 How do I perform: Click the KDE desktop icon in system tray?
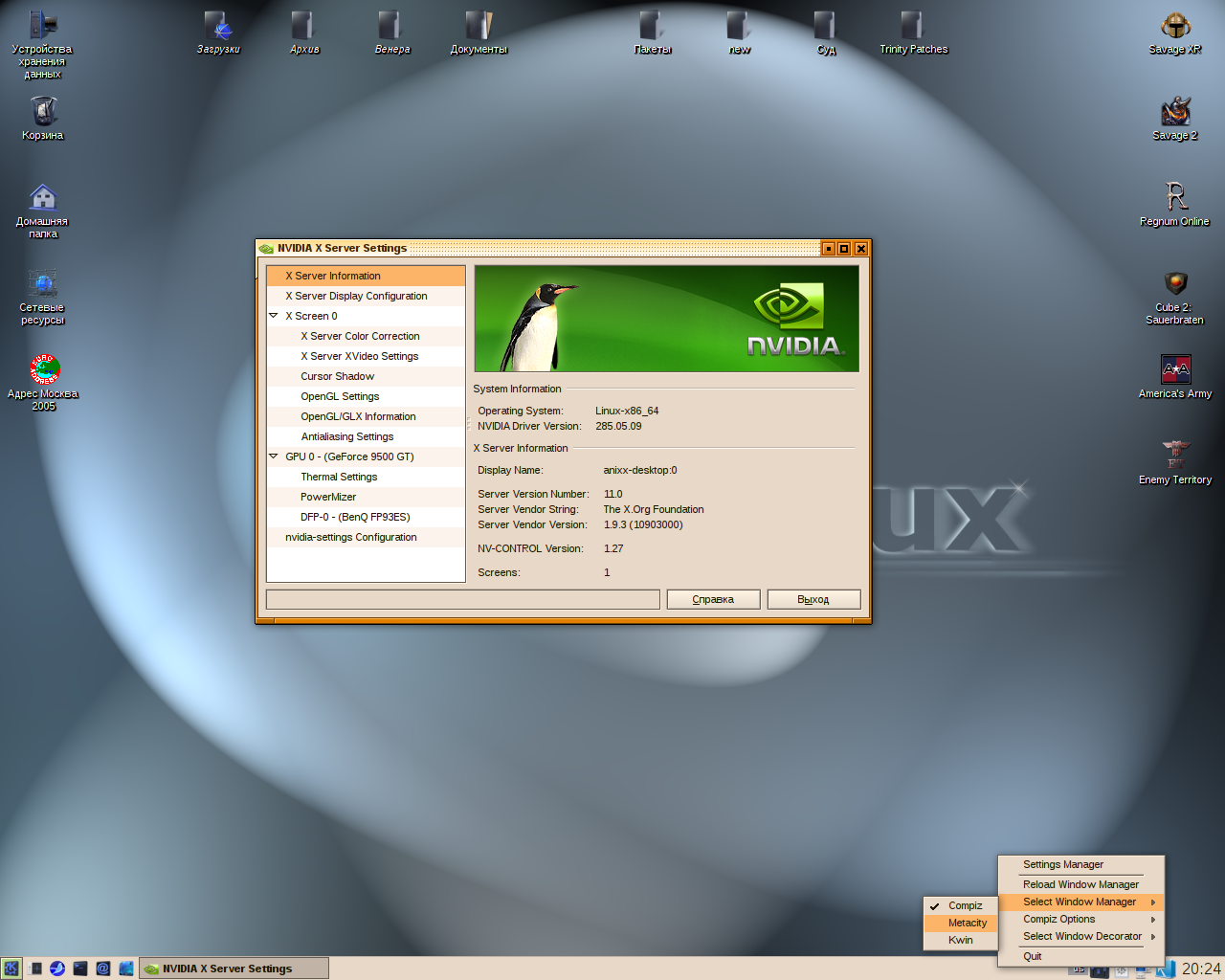(x=1165, y=969)
